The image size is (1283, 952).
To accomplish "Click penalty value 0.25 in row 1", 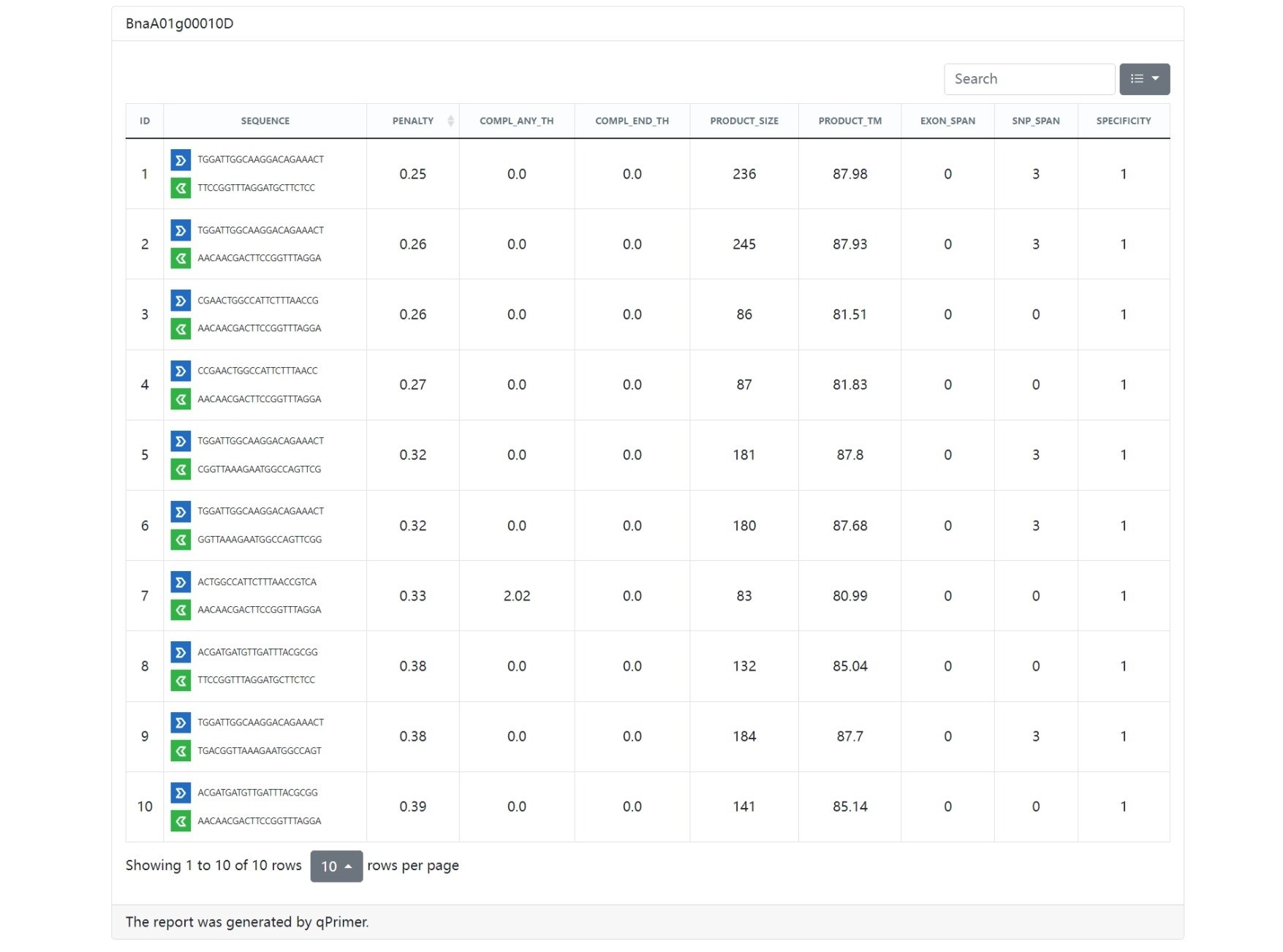I will coord(413,174).
